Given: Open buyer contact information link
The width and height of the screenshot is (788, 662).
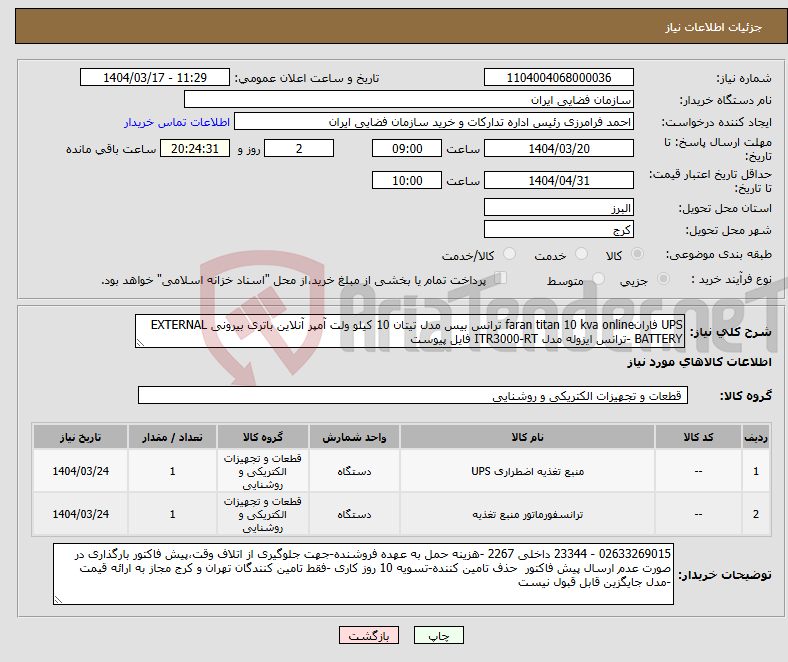Looking at the screenshot, I should pyautogui.click(x=177, y=122).
